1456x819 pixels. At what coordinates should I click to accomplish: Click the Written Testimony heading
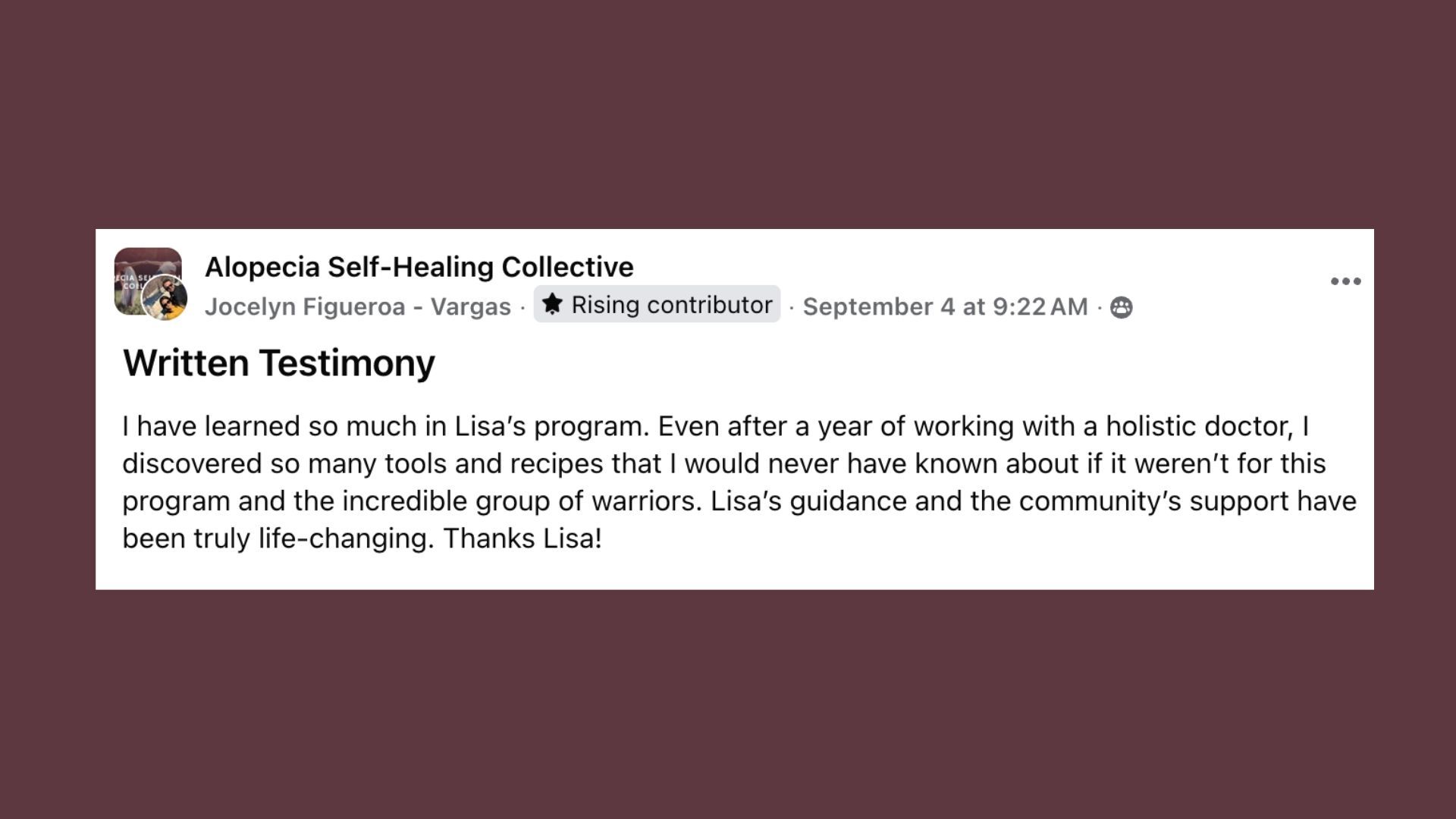(279, 362)
